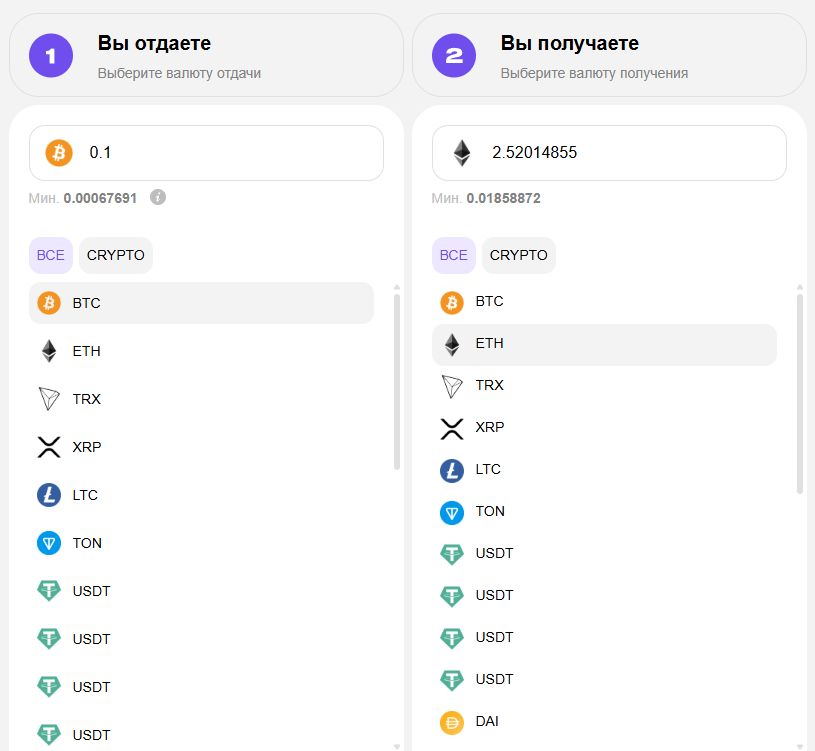This screenshot has height=751, width=815.
Task: Choose TON label in the receive currency list
Action: pyautogui.click(x=490, y=511)
